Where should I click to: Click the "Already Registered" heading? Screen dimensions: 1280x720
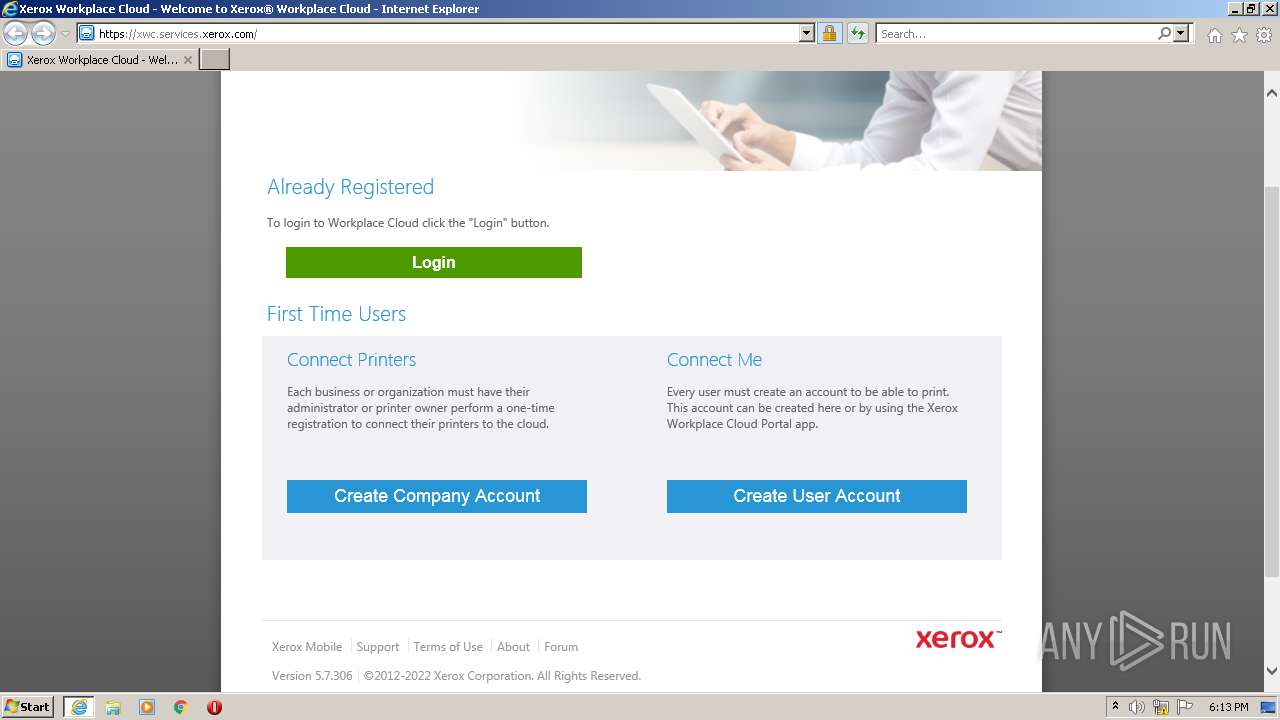350,187
